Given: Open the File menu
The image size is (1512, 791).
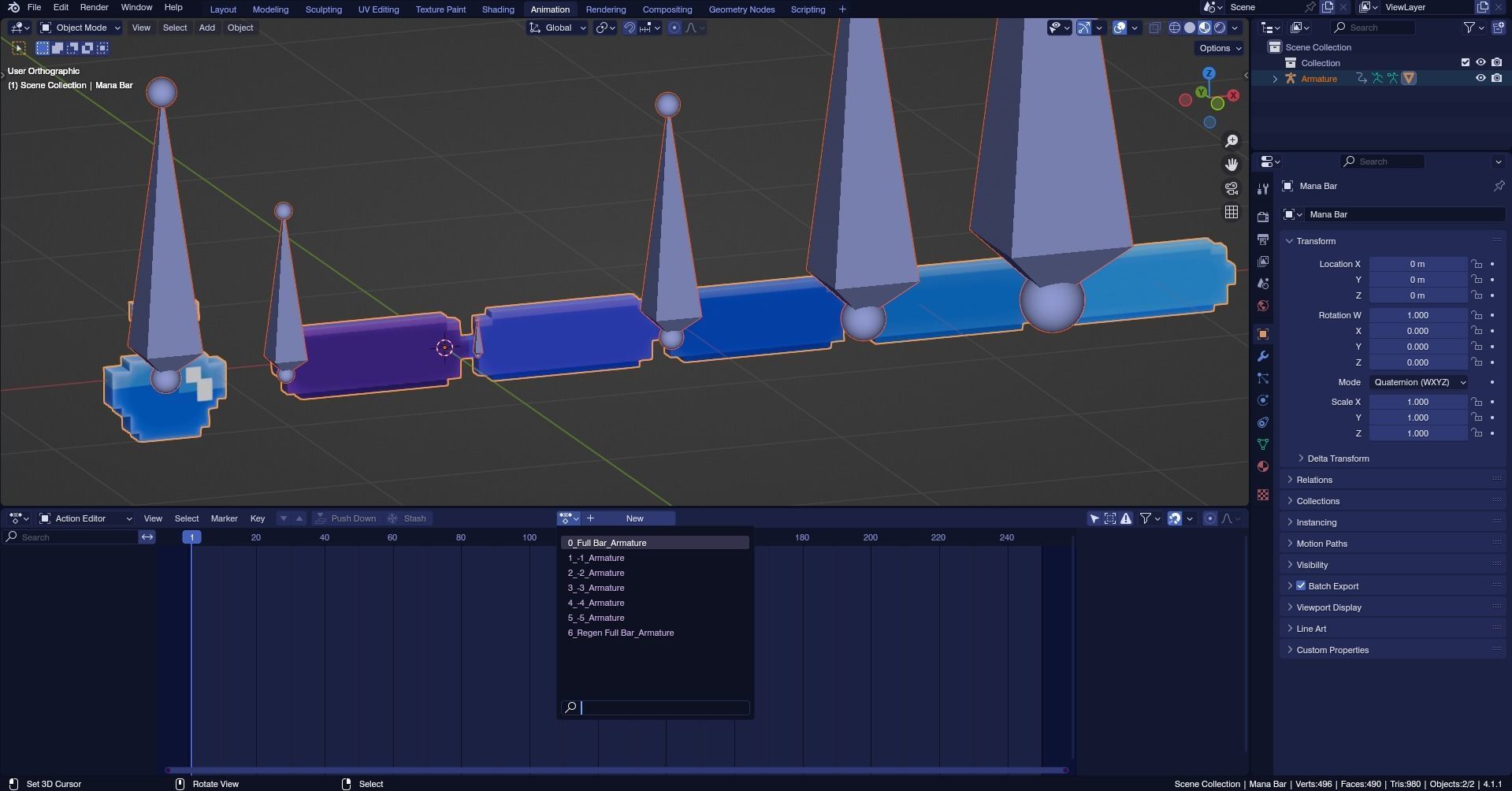Looking at the screenshot, I should 34,7.
